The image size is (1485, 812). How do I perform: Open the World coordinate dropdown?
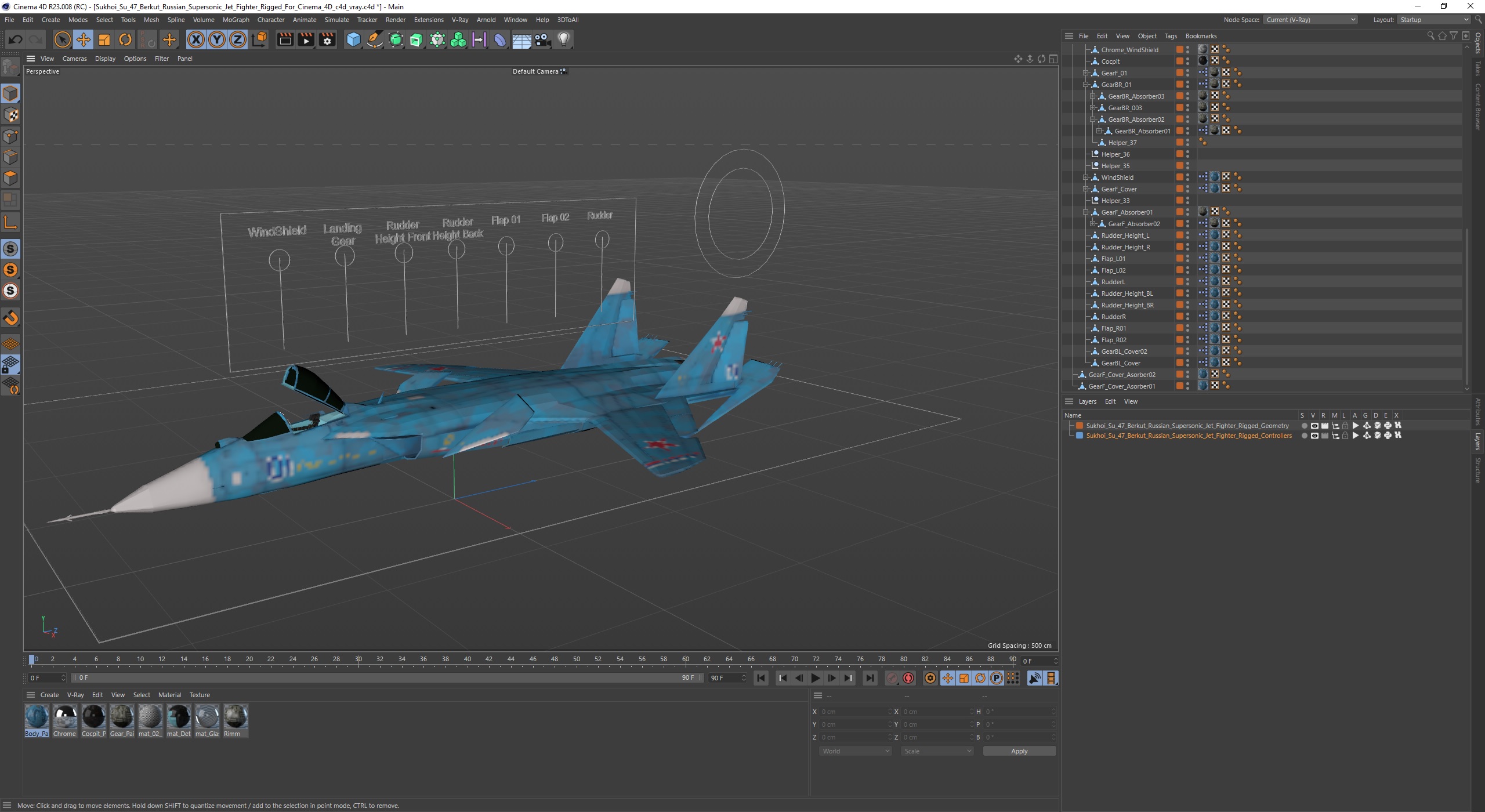tap(855, 751)
